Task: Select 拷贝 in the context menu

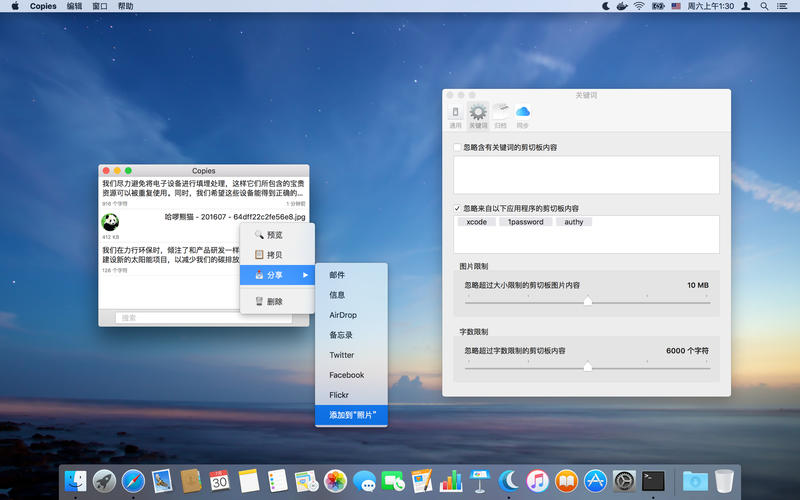Action: [274, 255]
